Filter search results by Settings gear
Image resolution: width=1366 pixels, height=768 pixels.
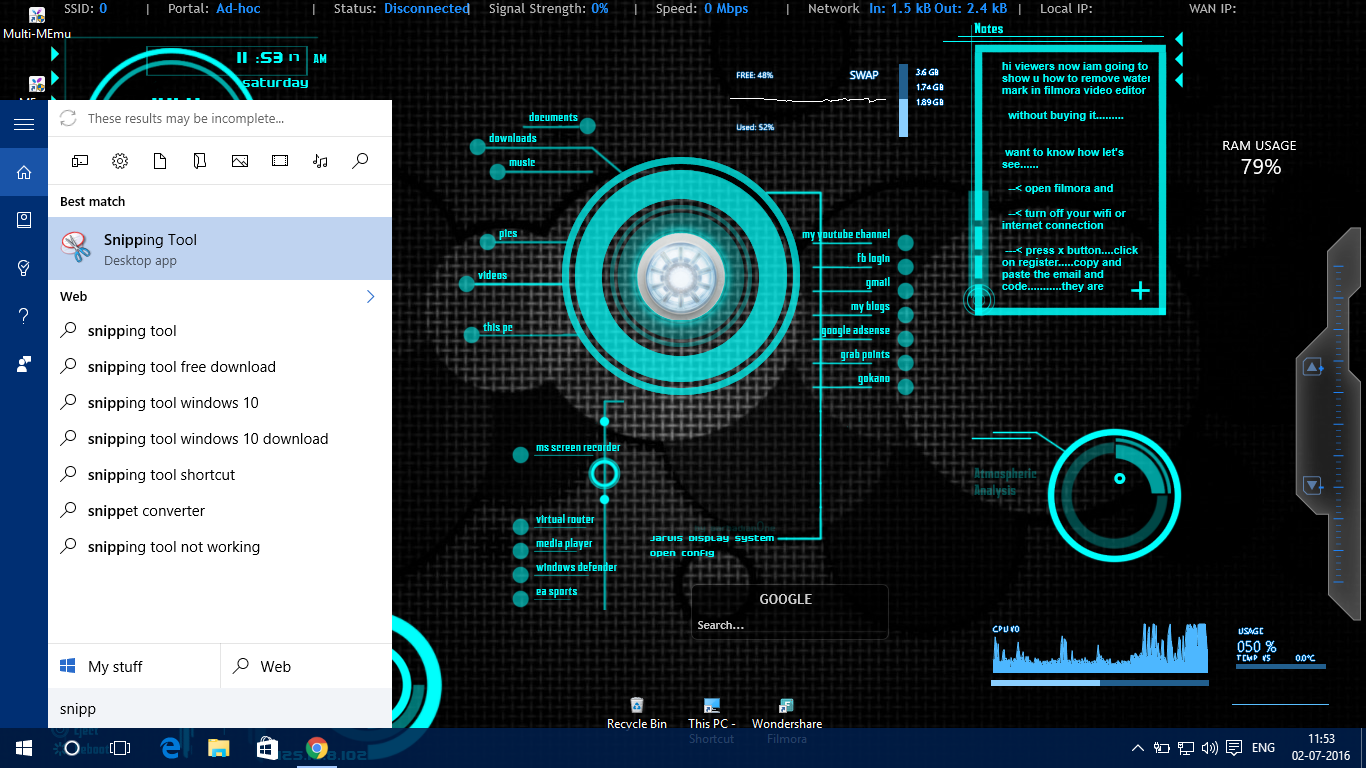[120, 161]
